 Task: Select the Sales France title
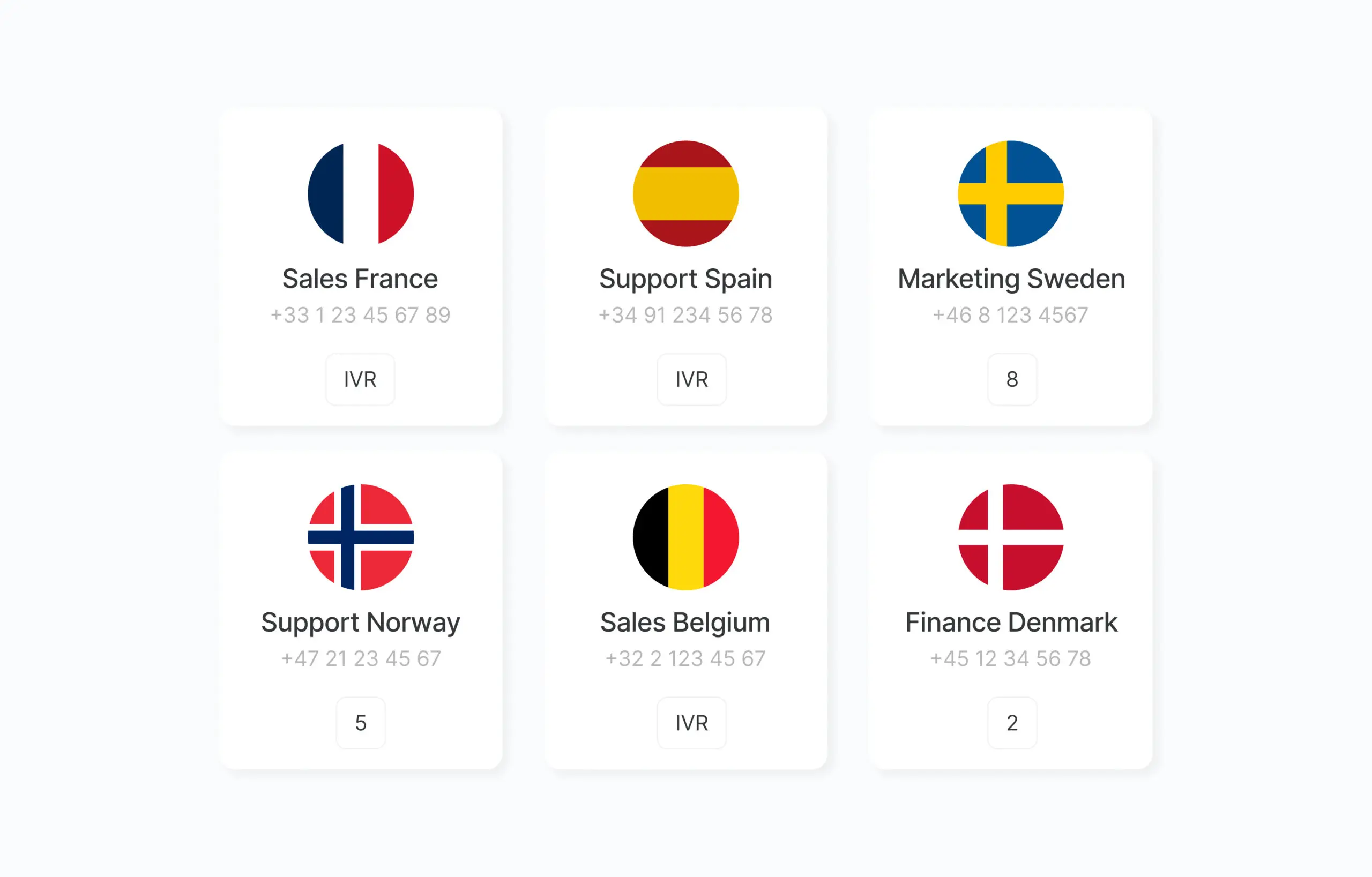(360, 279)
